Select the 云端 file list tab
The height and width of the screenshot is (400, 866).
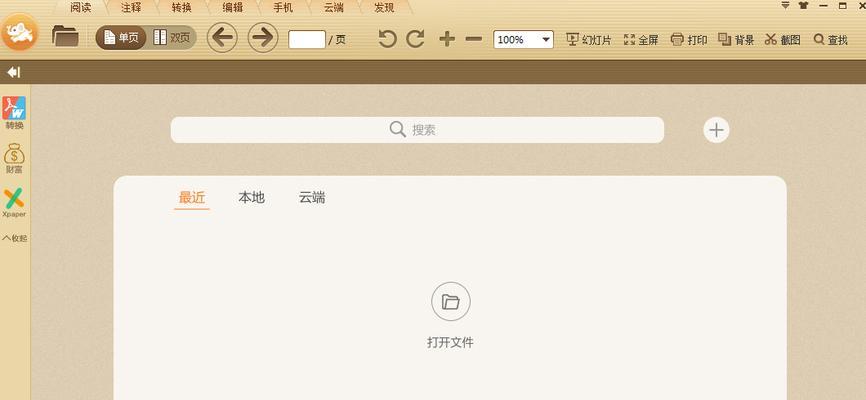tap(311, 197)
